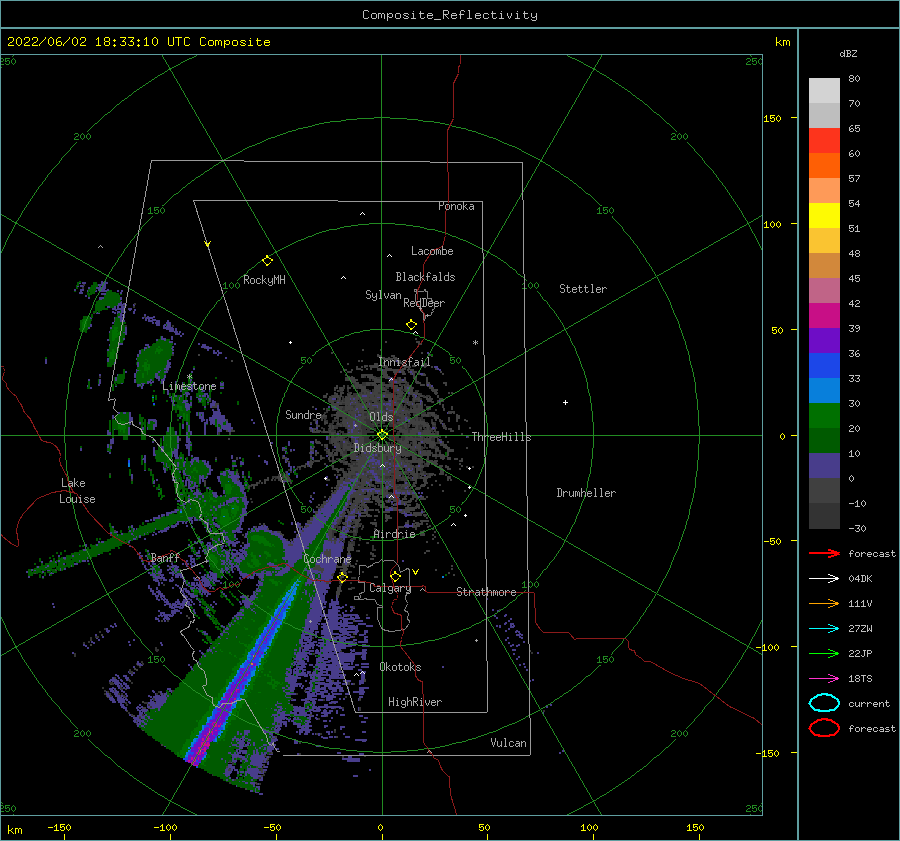Click the Innisfail town label
900x841 pixels.
[x=404, y=362]
